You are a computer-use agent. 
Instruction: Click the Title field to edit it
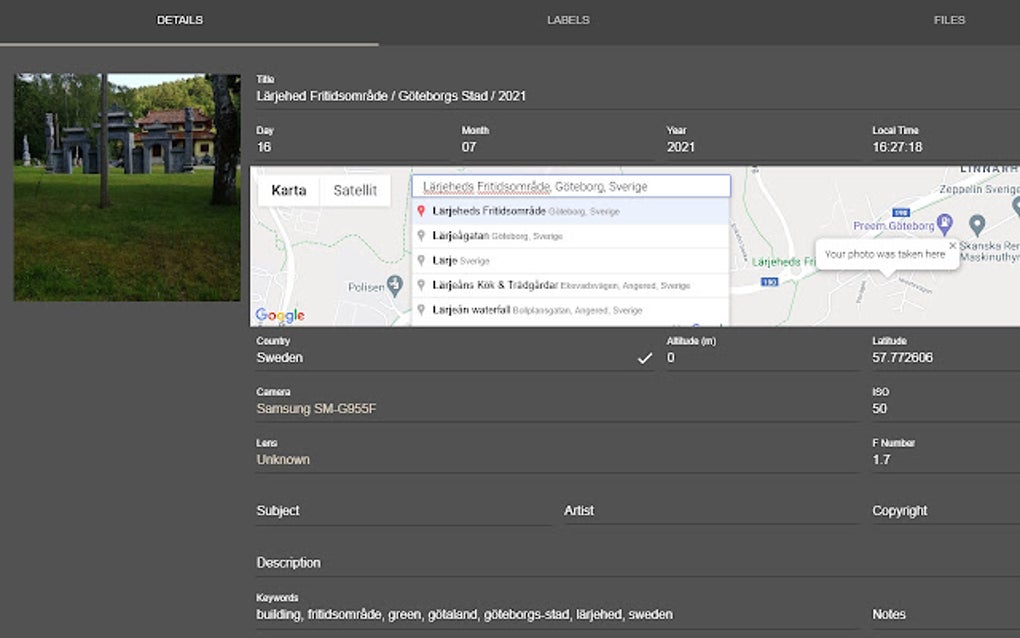coord(400,95)
